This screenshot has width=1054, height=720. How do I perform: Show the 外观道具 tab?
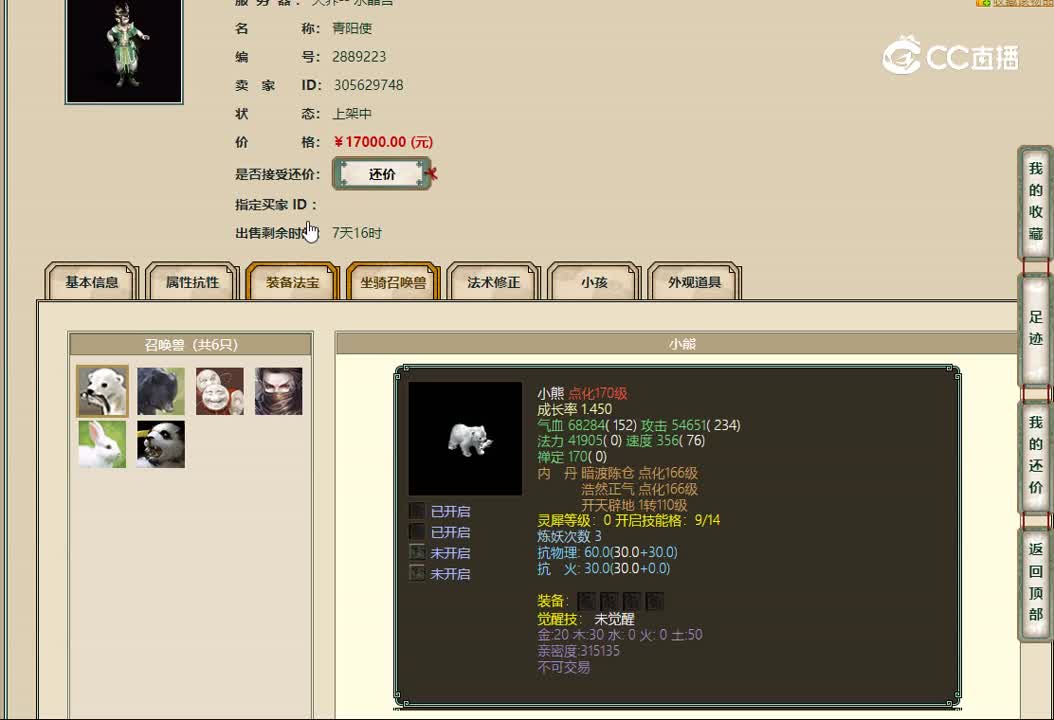click(x=694, y=282)
